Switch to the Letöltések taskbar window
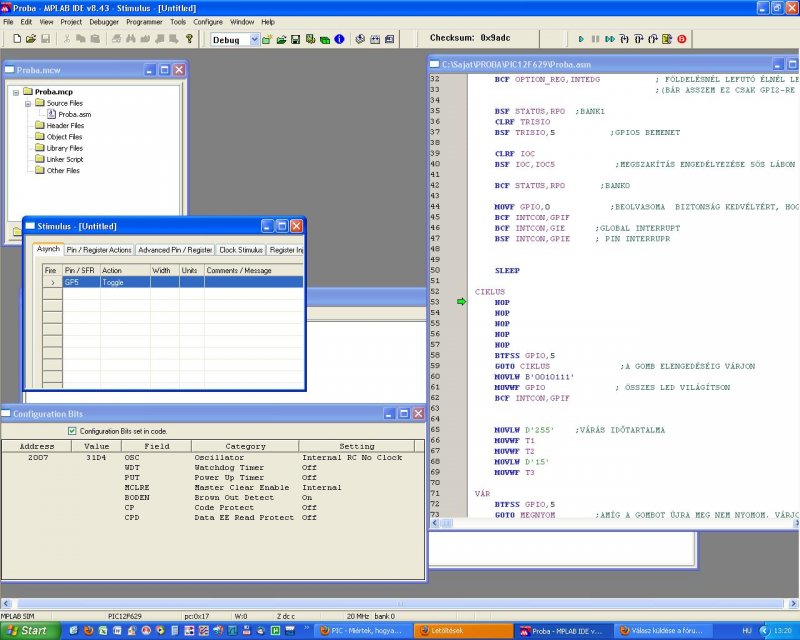This screenshot has height=640, width=800. tap(463, 631)
